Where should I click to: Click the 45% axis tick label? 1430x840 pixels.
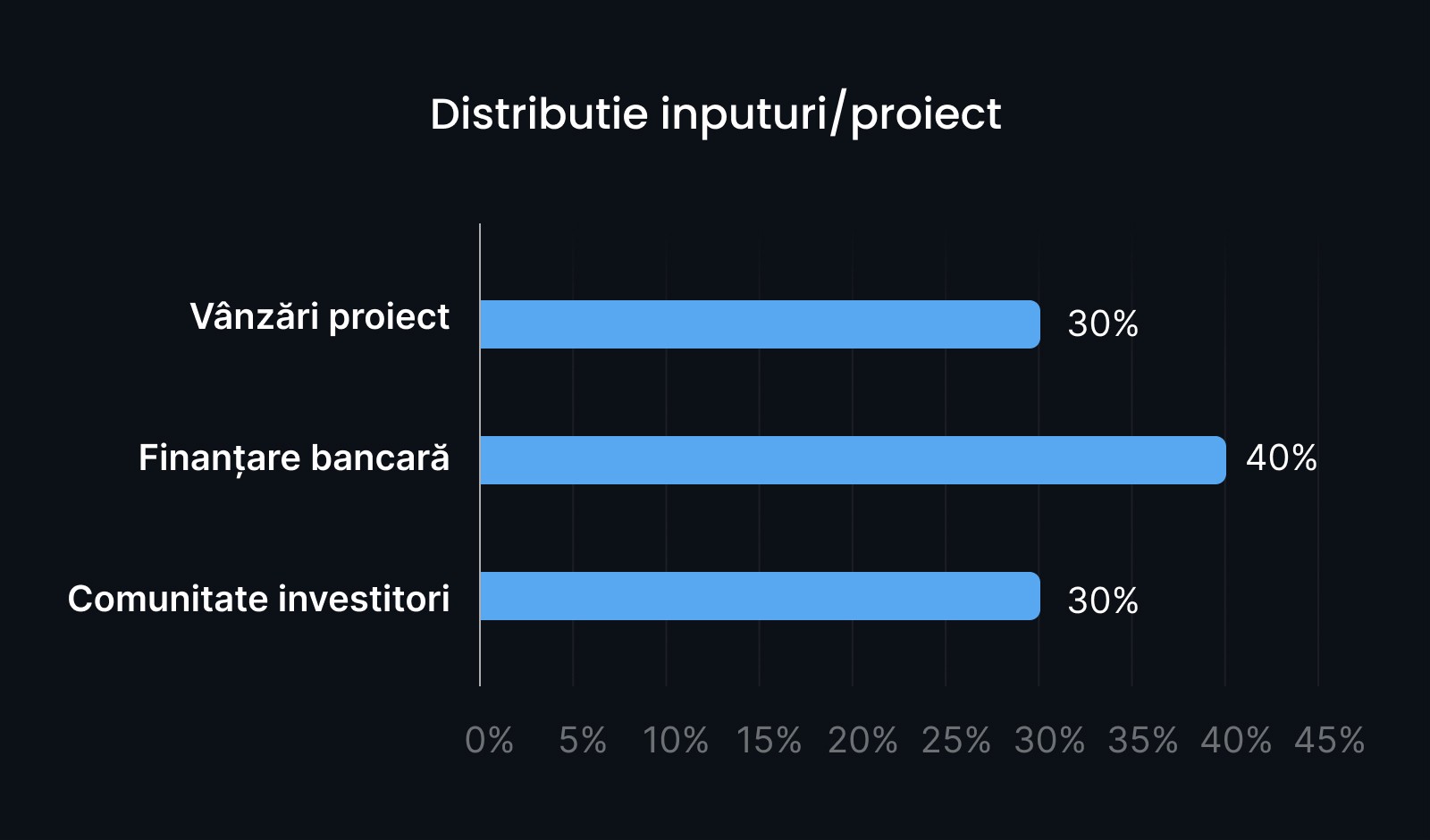(x=1329, y=740)
